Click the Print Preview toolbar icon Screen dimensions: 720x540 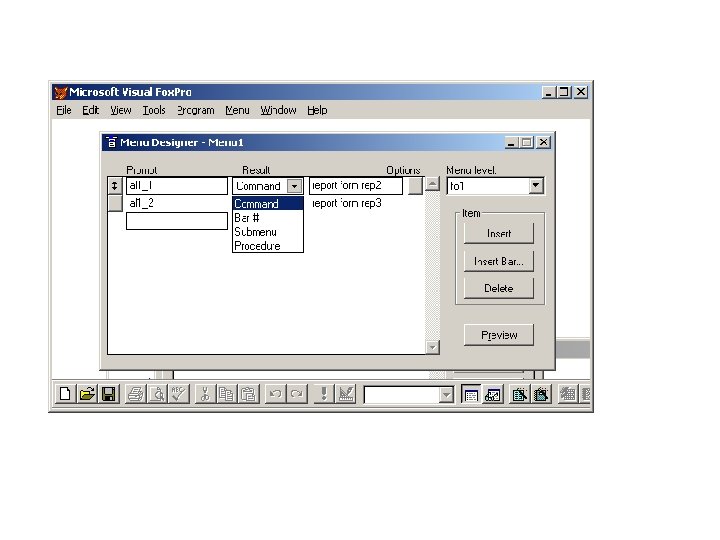[157, 394]
